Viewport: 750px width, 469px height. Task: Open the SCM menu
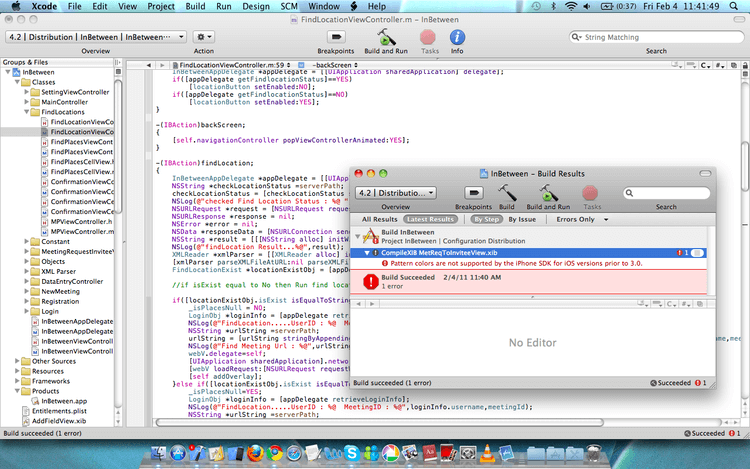289,6
